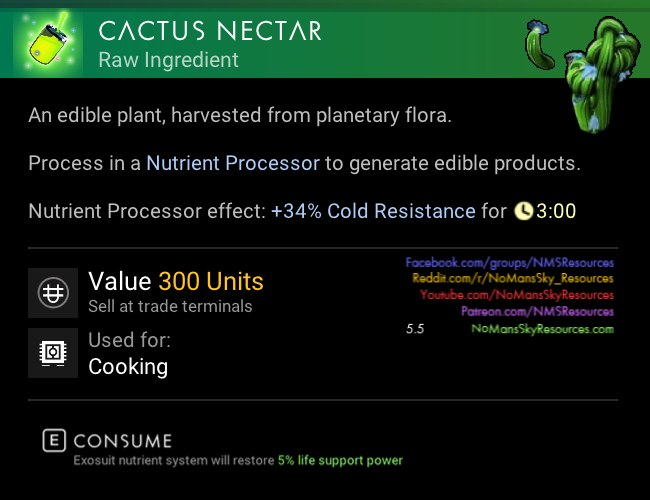Select the Raw Ingredient subtitle
Screen dimensions: 650x500
[x=168, y=60]
